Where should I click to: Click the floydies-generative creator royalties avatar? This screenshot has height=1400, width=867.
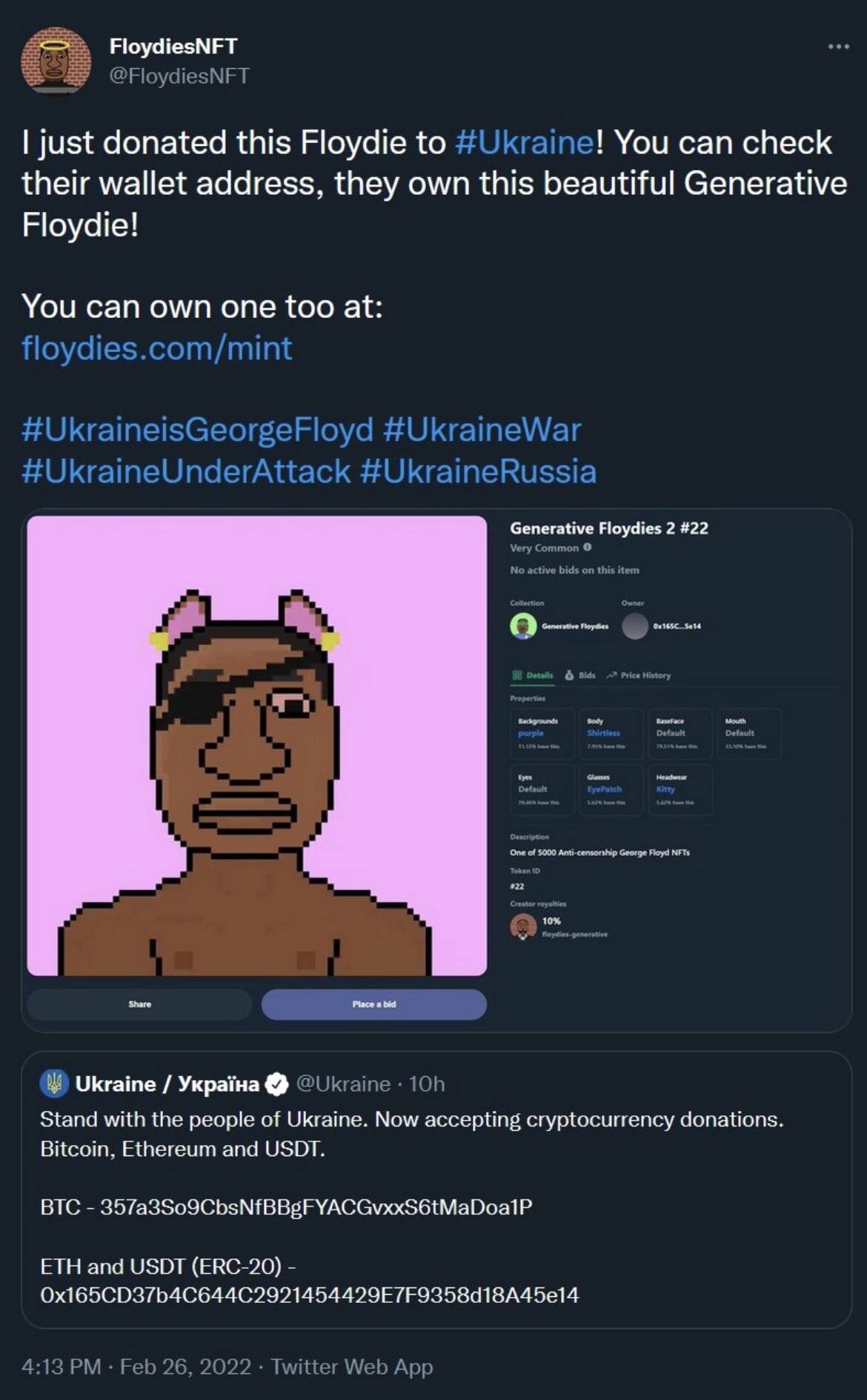point(523,926)
